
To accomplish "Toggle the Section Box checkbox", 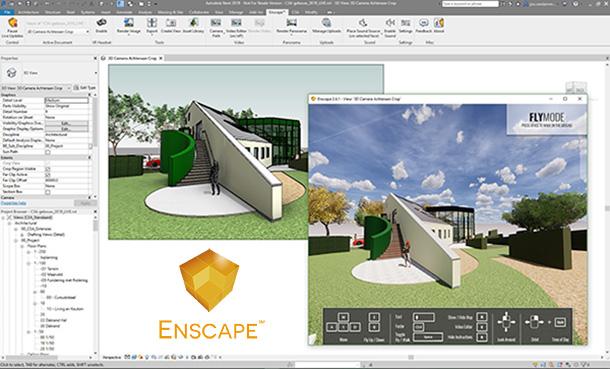I will click(48, 192).
